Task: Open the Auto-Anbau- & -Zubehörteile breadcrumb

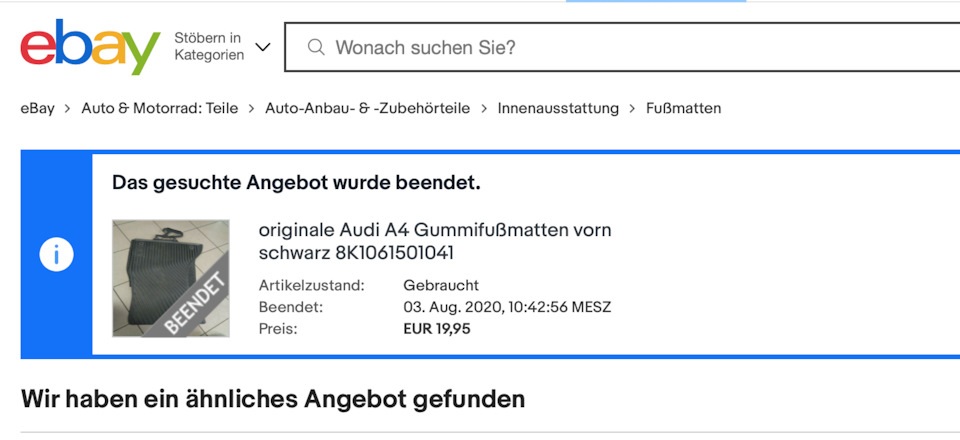Action: pyautogui.click(x=367, y=108)
